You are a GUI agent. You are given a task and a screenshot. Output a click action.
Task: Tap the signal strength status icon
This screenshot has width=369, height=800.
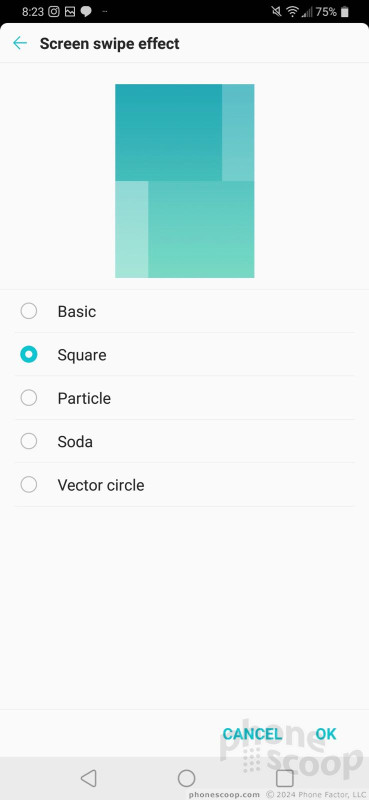(307, 12)
